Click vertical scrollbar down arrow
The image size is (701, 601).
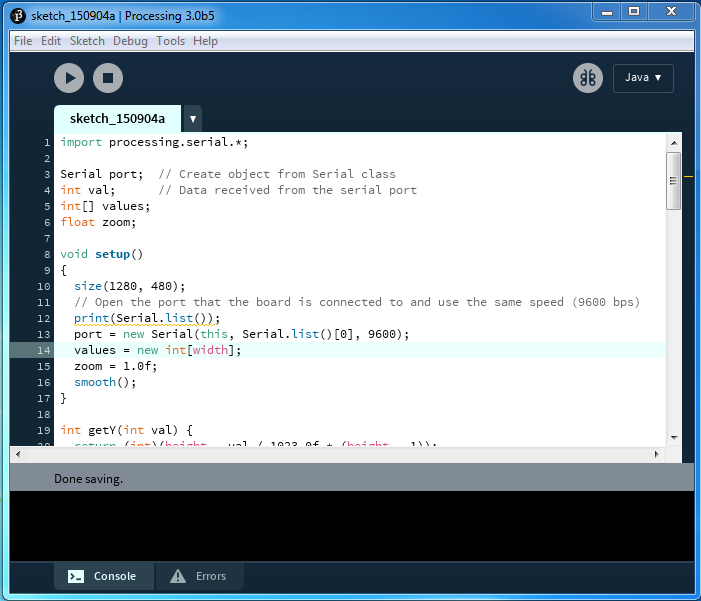click(674, 437)
